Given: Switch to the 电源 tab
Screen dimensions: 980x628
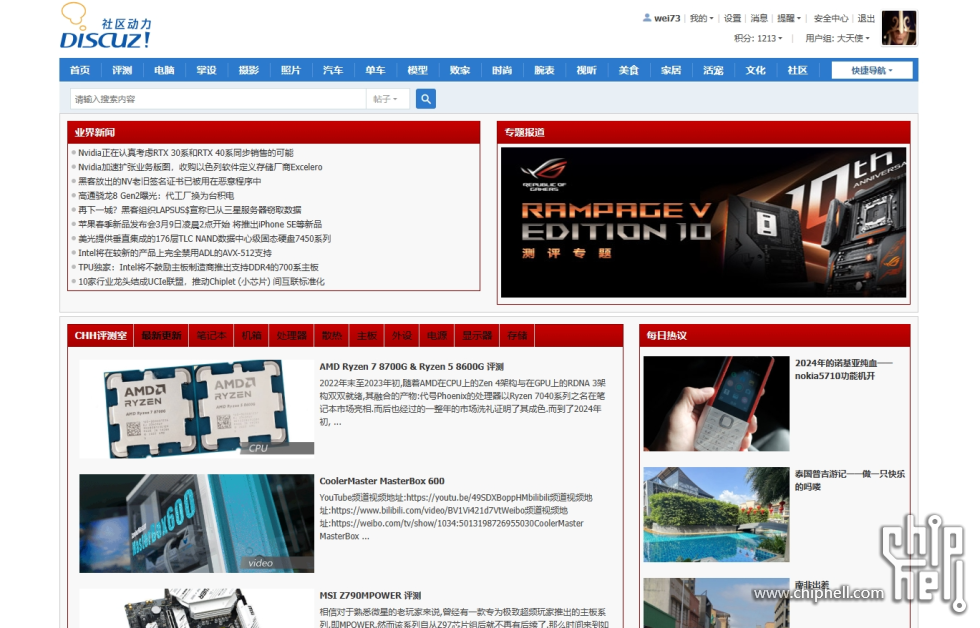Looking at the screenshot, I should click(437, 336).
